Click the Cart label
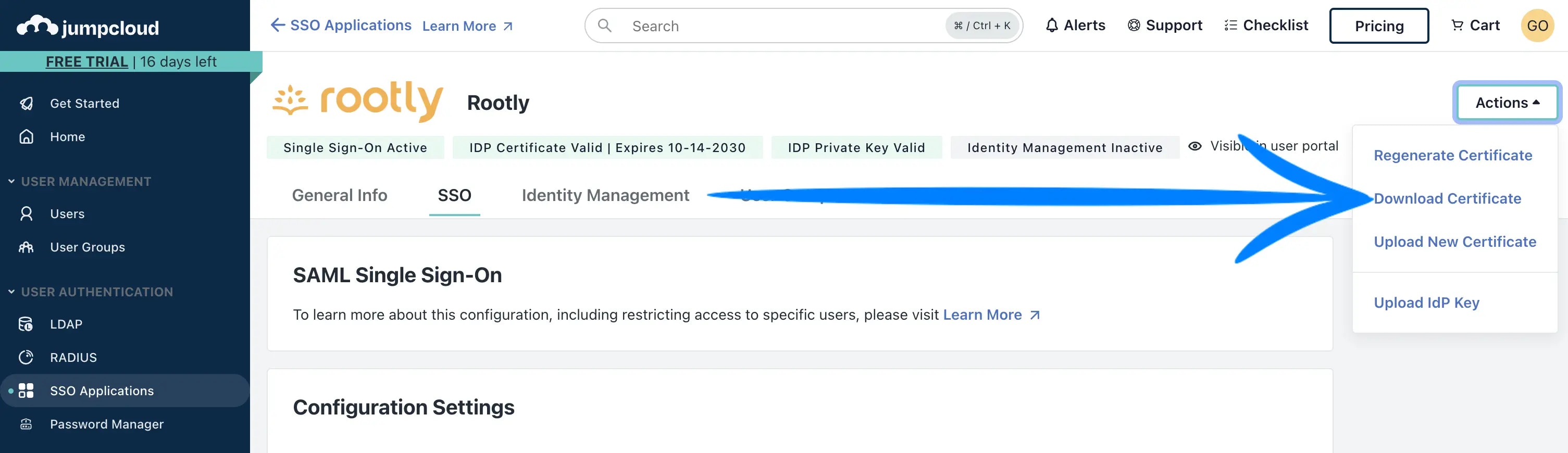Viewport: 1568px width, 453px height. pos(1485,25)
